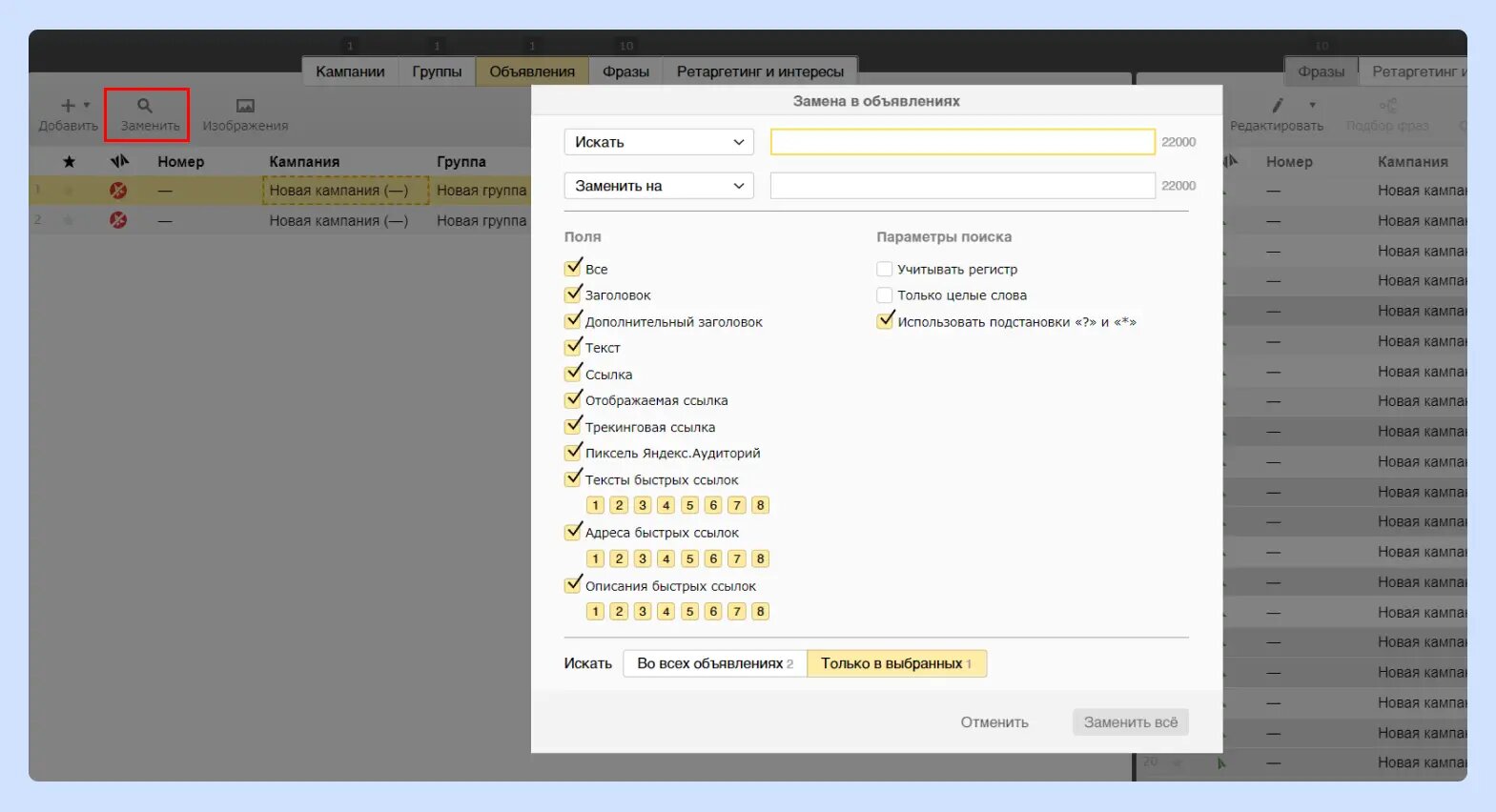Switch to the Группы tab
This screenshot has height=812, width=1496.
tap(437, 71)
